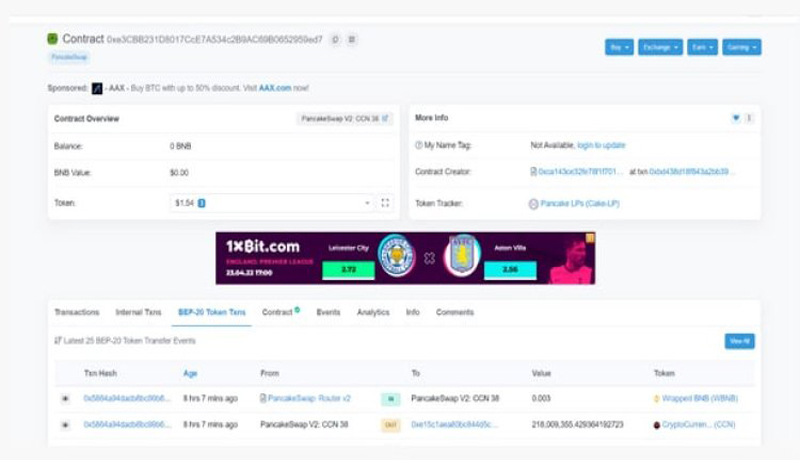This screenshot has width=800, height=460.
Task: Sort by the Age column header
Action: click(x=190, y=373)
